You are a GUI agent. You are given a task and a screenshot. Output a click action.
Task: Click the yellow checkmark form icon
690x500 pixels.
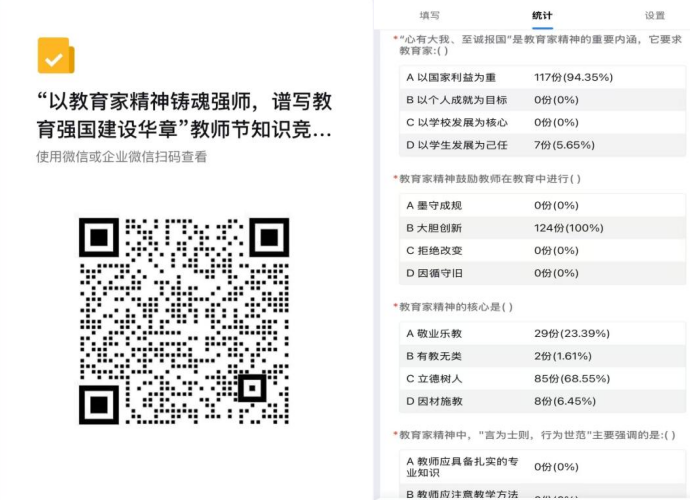[56, 55]
